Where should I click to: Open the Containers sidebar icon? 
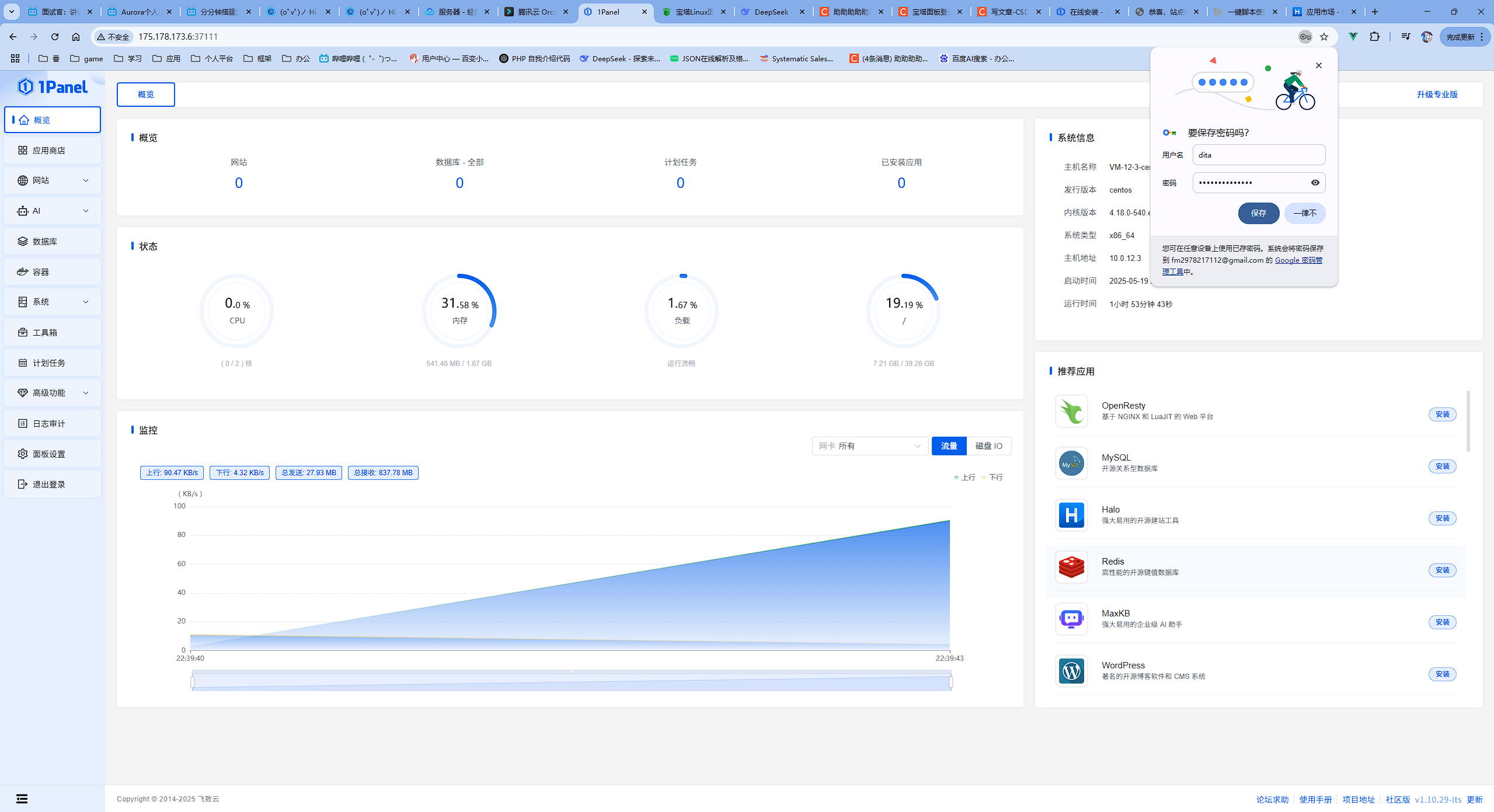(x=23, y=272)
